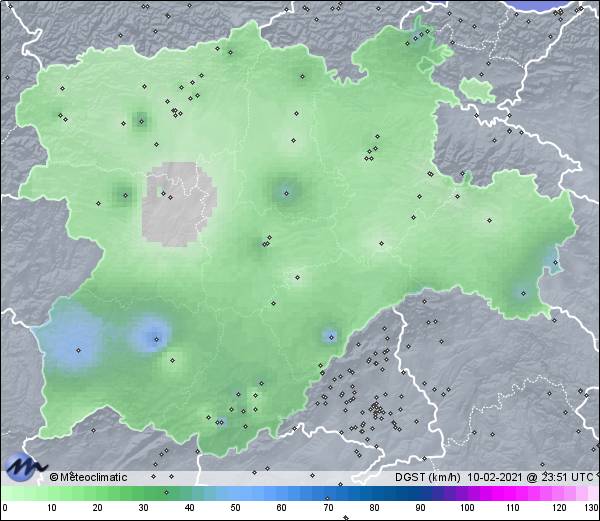This screenshot has width=600, height=521.
Task: Click the scale label 20
Action: coord(97,508)
